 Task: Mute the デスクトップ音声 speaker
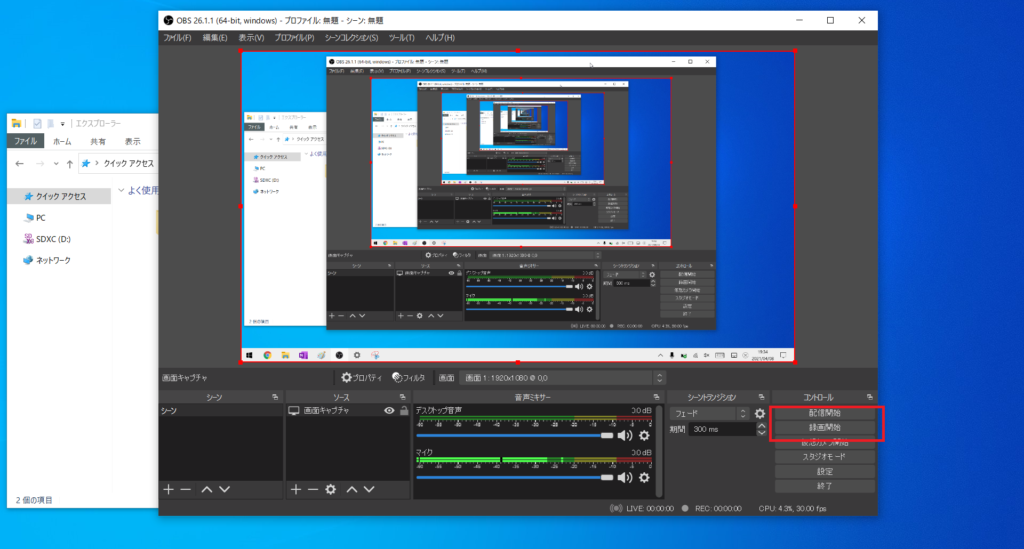click(x=625, y=435)
